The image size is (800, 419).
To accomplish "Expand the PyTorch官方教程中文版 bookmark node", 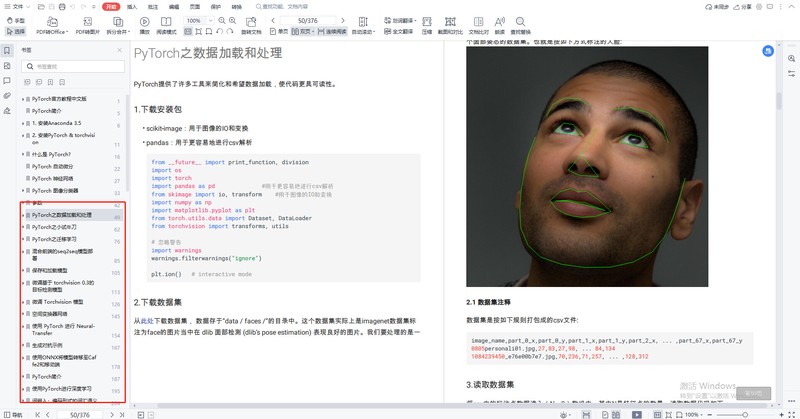I will [x=23, y=99].
